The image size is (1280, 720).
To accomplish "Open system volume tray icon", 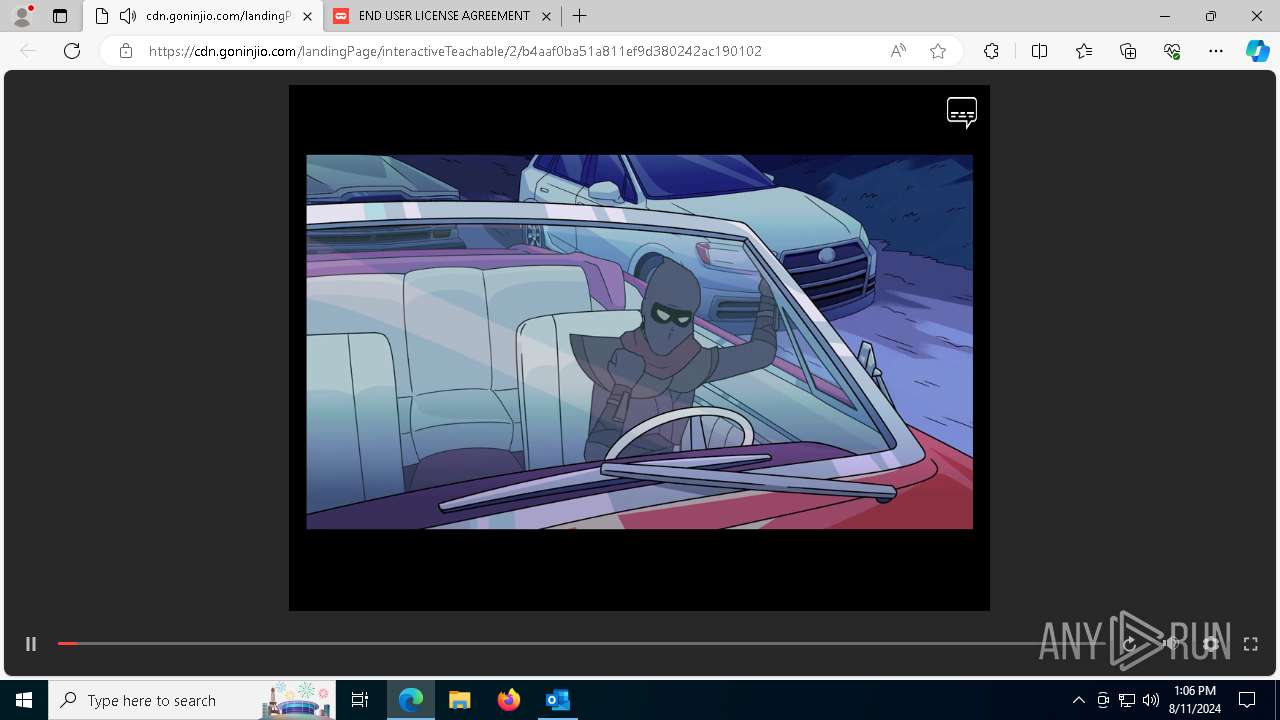I will [1151, 700].
